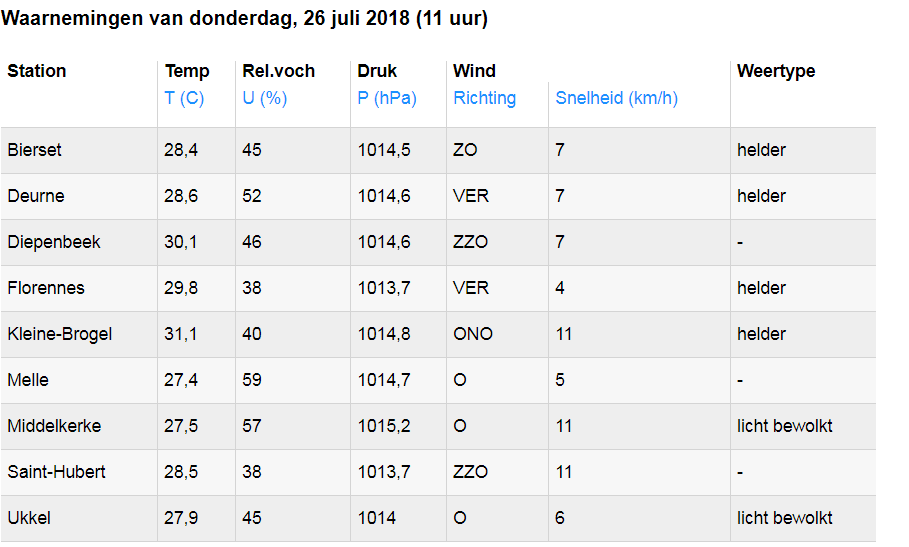This screenshot has width=909, height=547.
Task: Click the Temp column header
Action: pyautogui.click(x=187, y=71)
